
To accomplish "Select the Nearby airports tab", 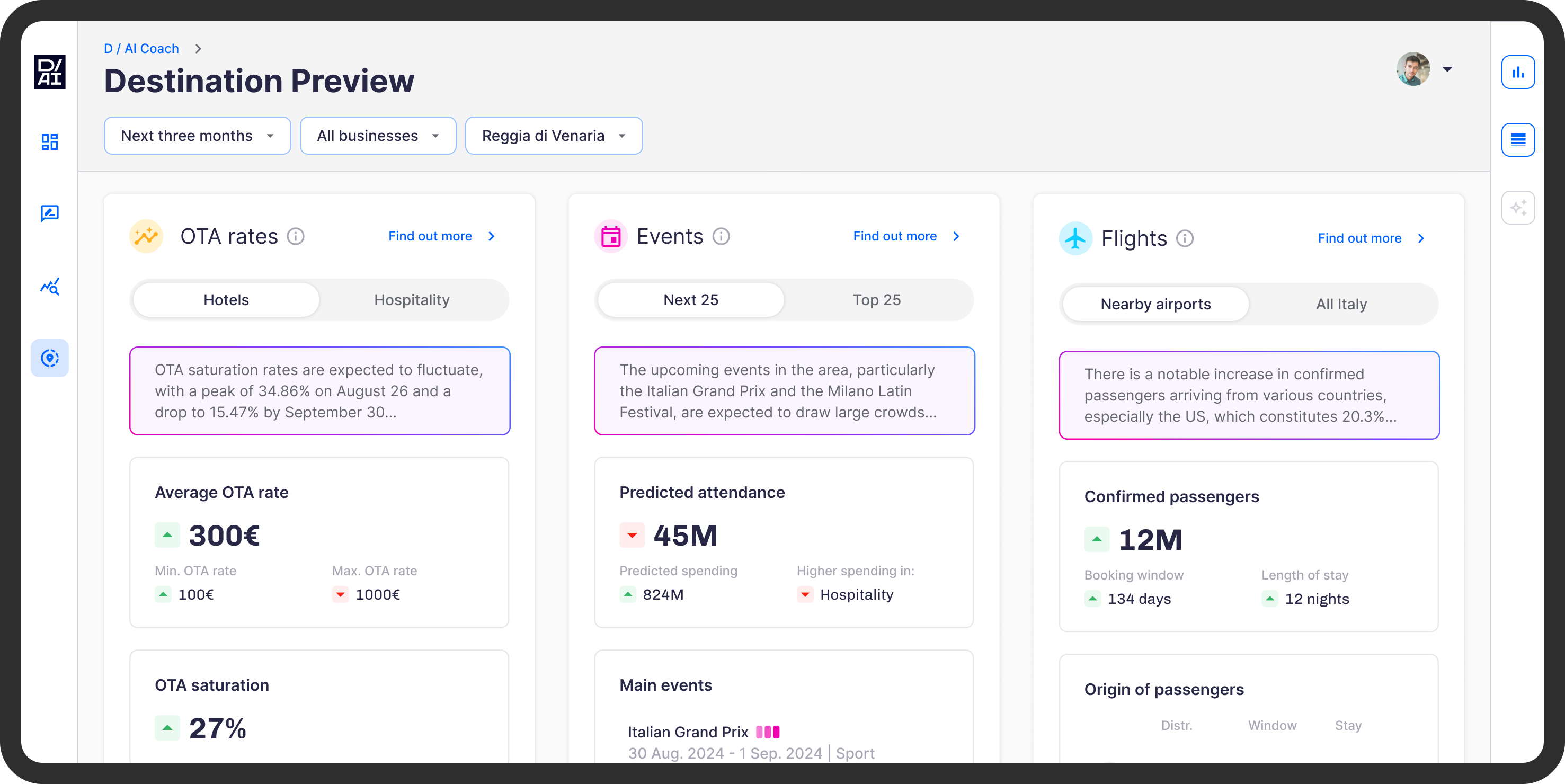I will 1155,304.
